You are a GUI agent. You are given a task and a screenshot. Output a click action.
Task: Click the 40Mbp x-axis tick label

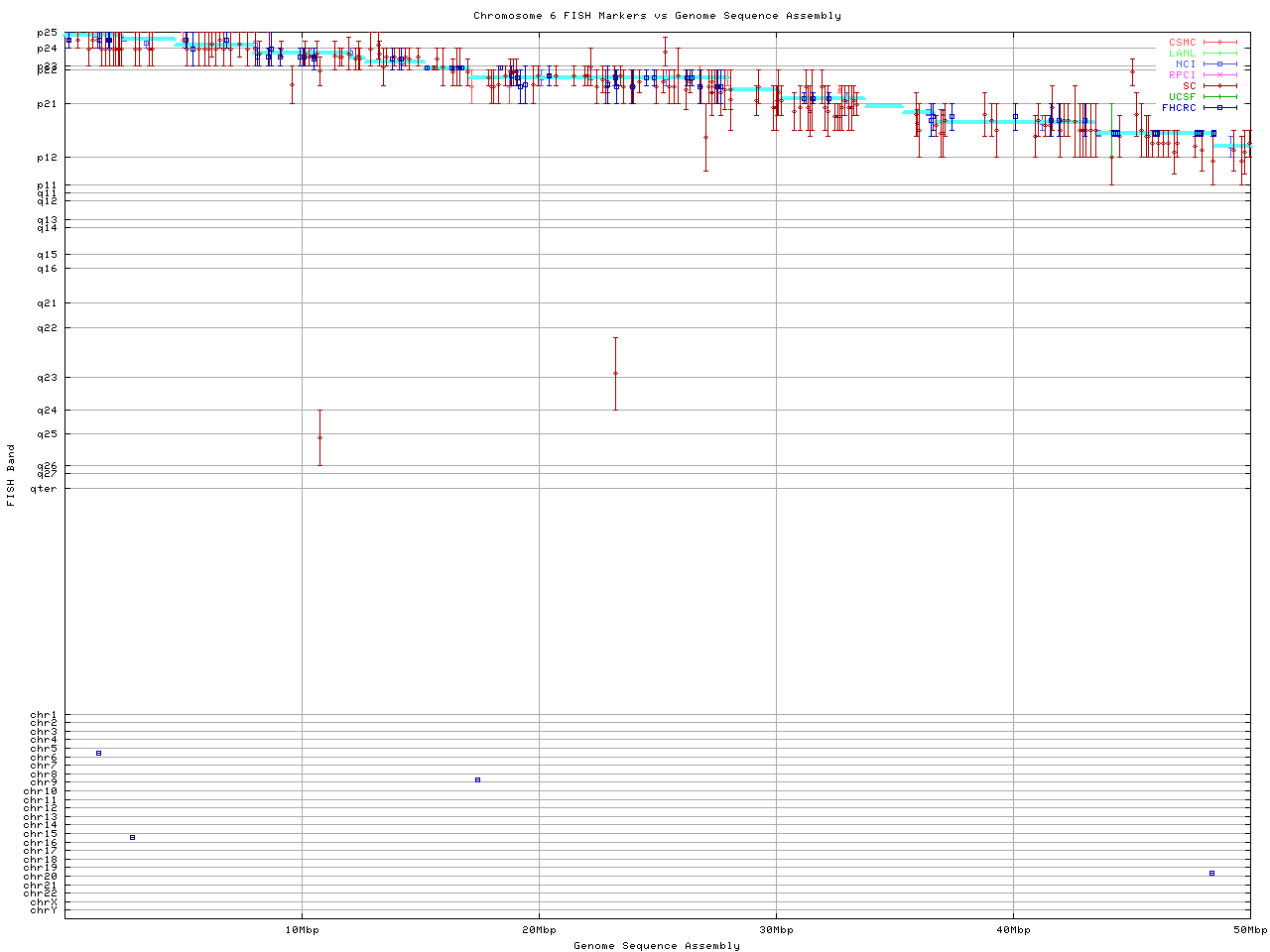click(x=1013, y=930)
